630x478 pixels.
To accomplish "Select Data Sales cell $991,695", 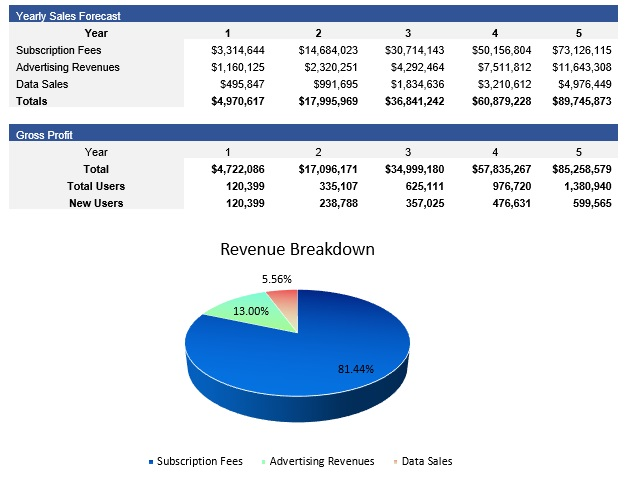I will (335, 84).
